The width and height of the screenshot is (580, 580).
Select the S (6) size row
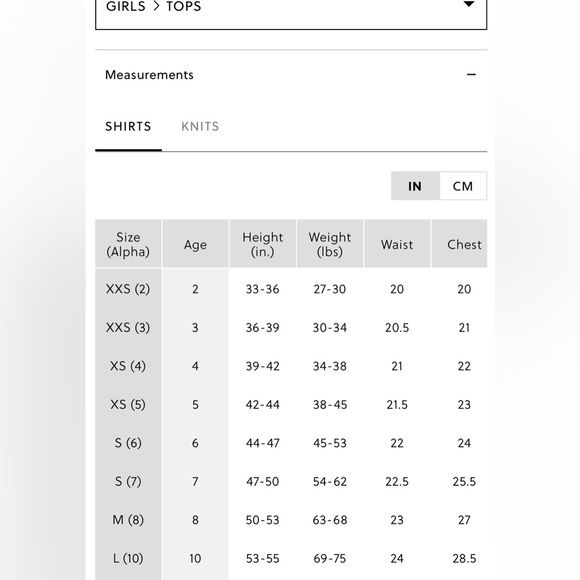(x=291, y=443)
